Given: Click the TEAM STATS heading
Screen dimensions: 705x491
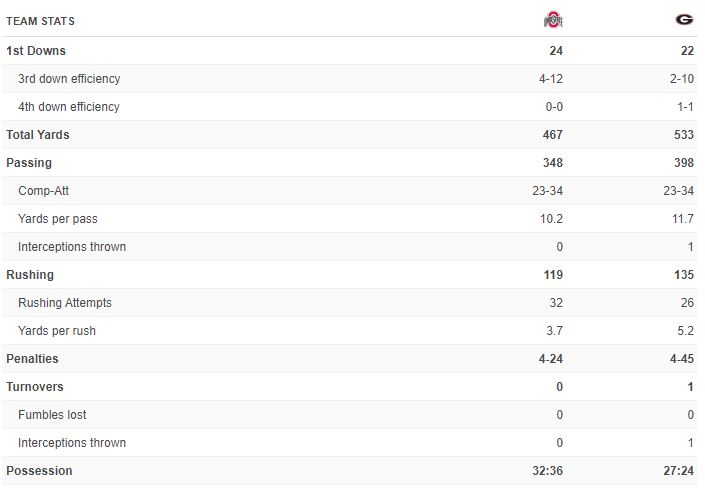Looking at the screenshot, I should coord(40,21).
